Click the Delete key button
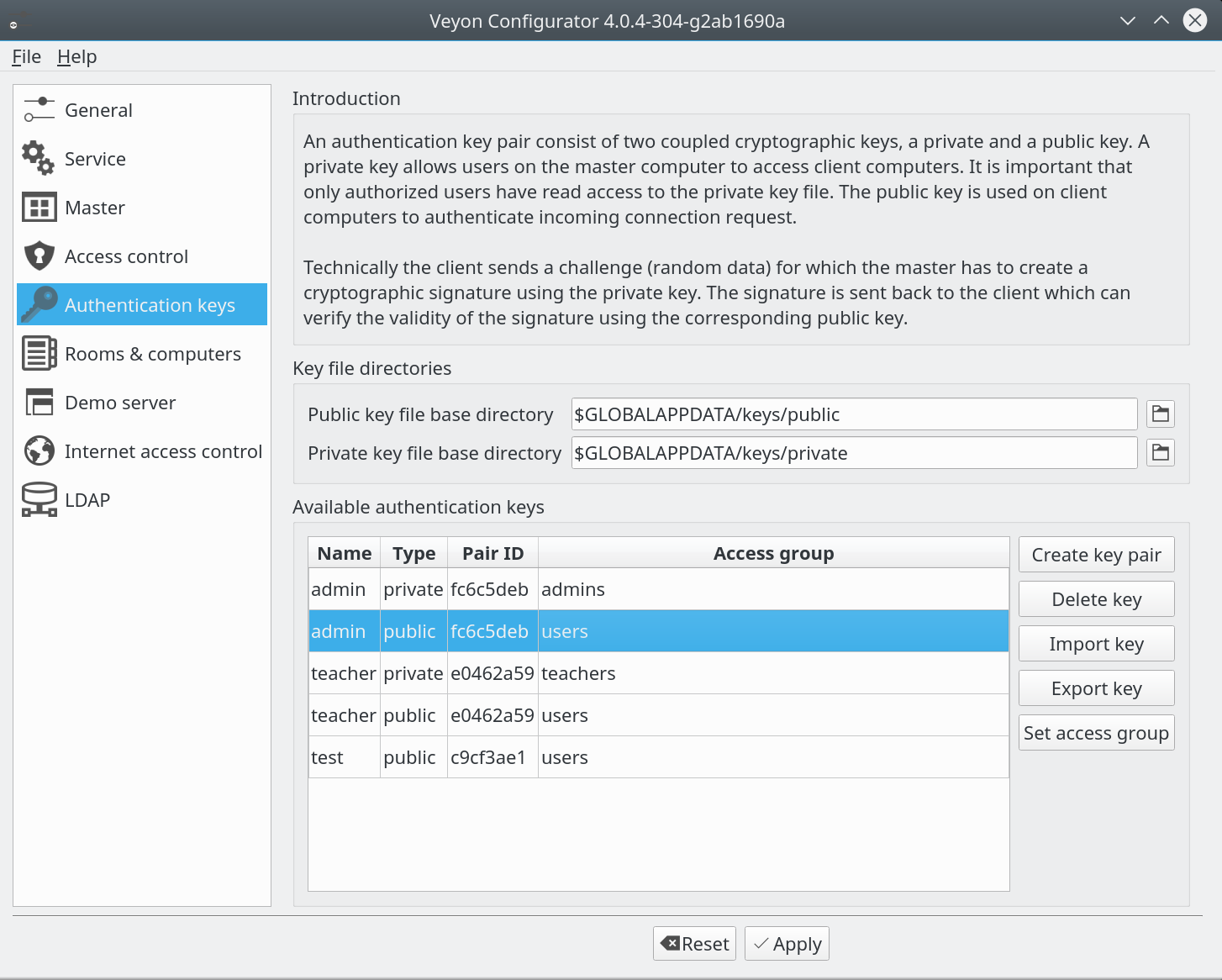Screen dimensions: 1222x980 coord(1096,599)
